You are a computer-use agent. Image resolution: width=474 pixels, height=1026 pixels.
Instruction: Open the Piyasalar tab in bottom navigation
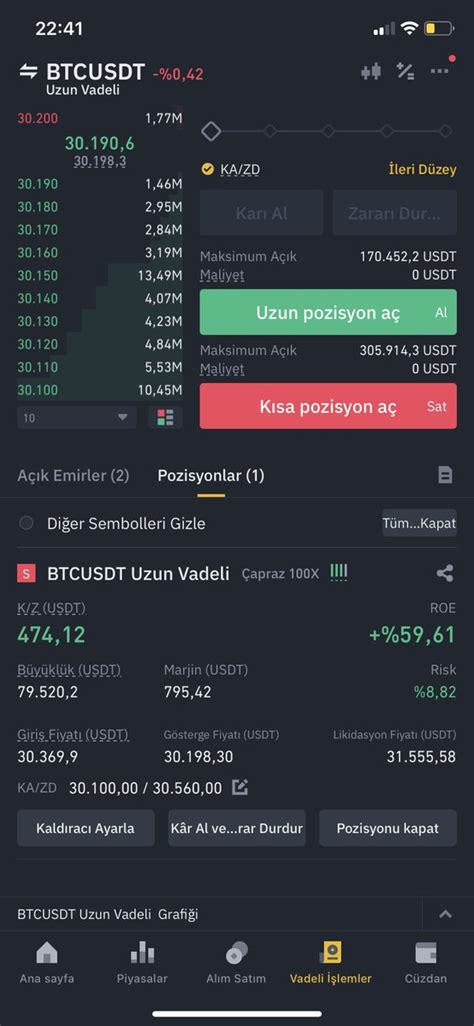click(x=142, y=963)
